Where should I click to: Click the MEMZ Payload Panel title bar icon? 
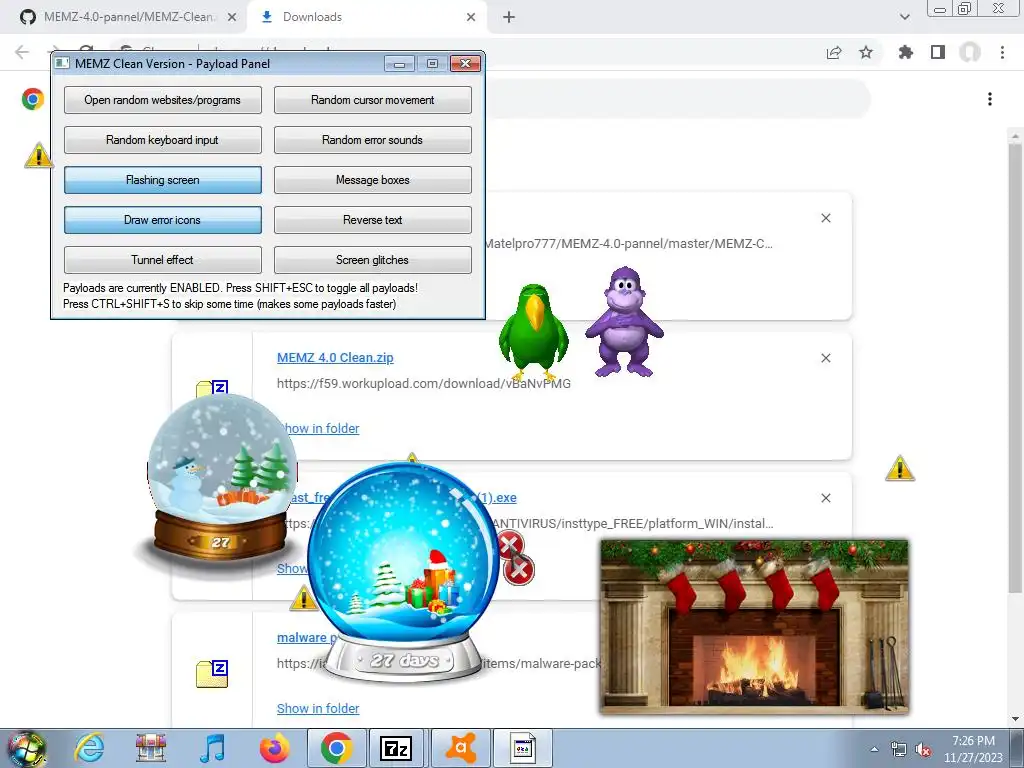pyautogui.click(x=62, y=63)
